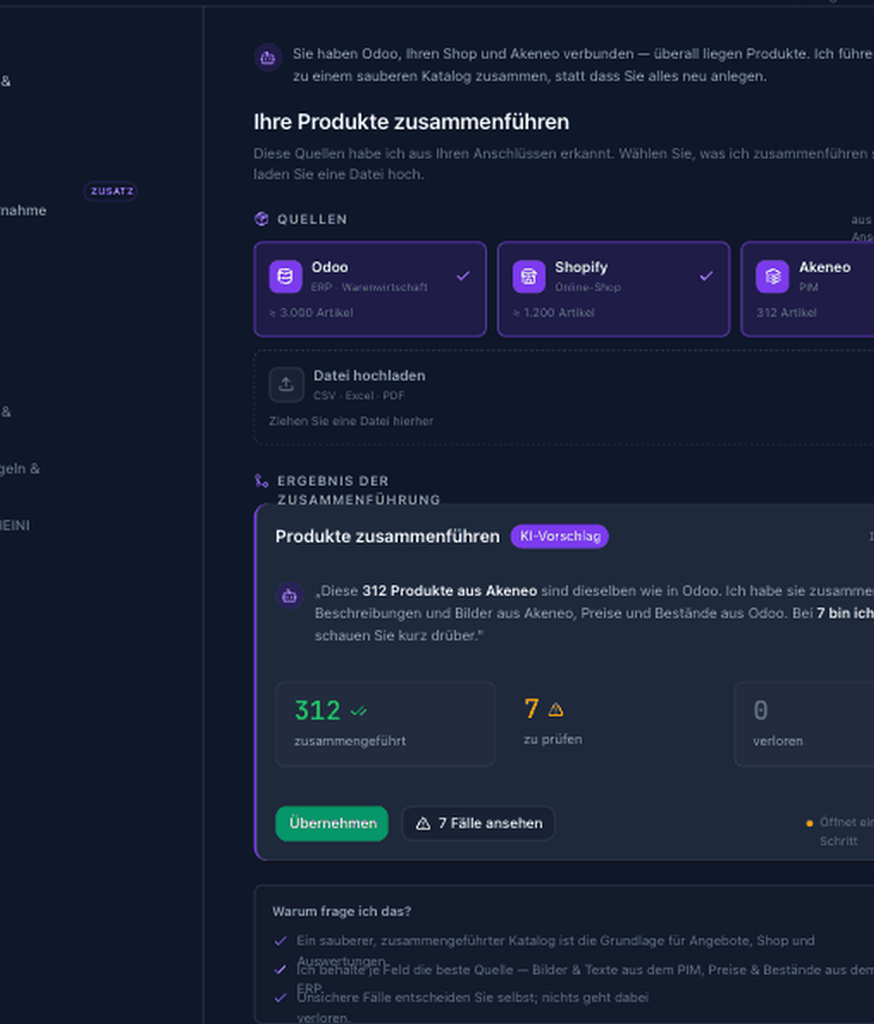Click the Akeneo PIM icon
The image size is (874, 1024).
(x=772, y=276)
